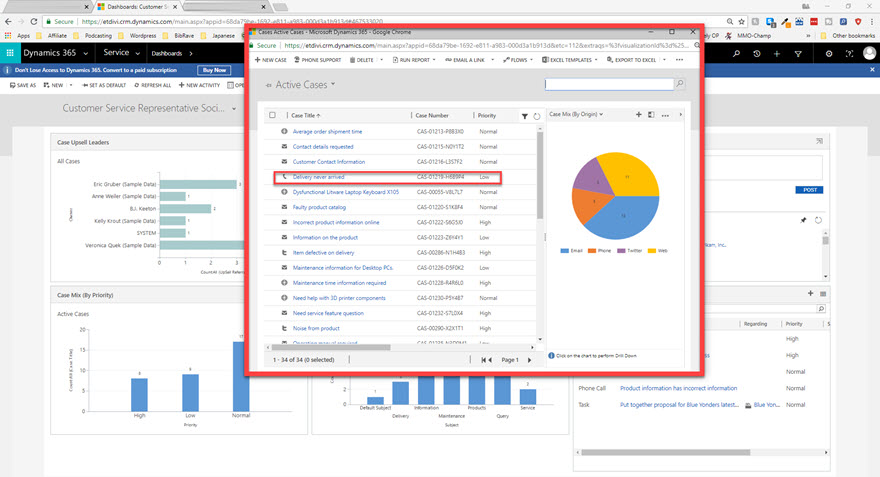This screenshot has width=880, height=477.
Task: Open Contact details requested case
Action: click(x=323, y=147)
